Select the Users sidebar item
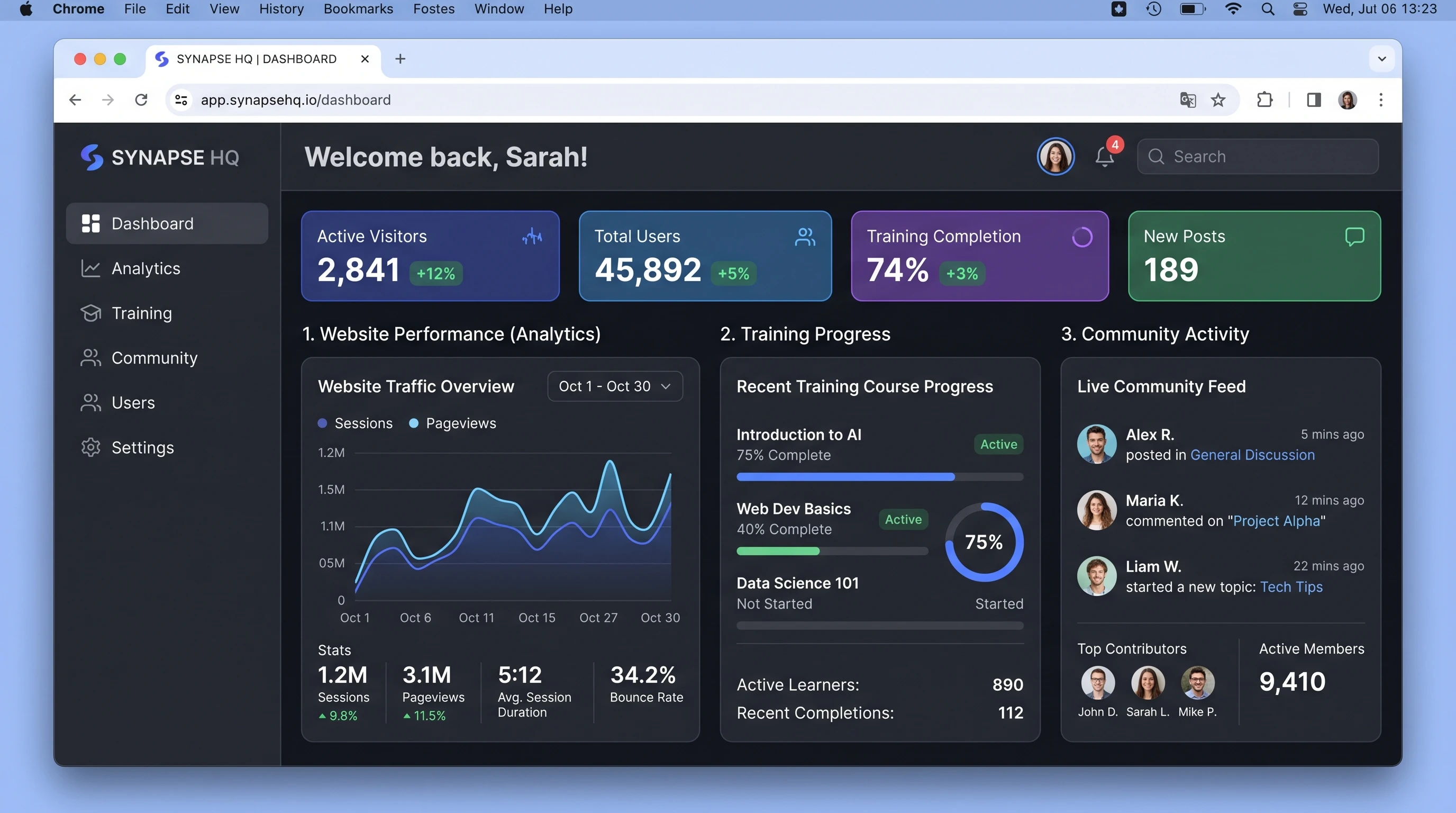Screen dimensions: 1456x813 [167, 403]
